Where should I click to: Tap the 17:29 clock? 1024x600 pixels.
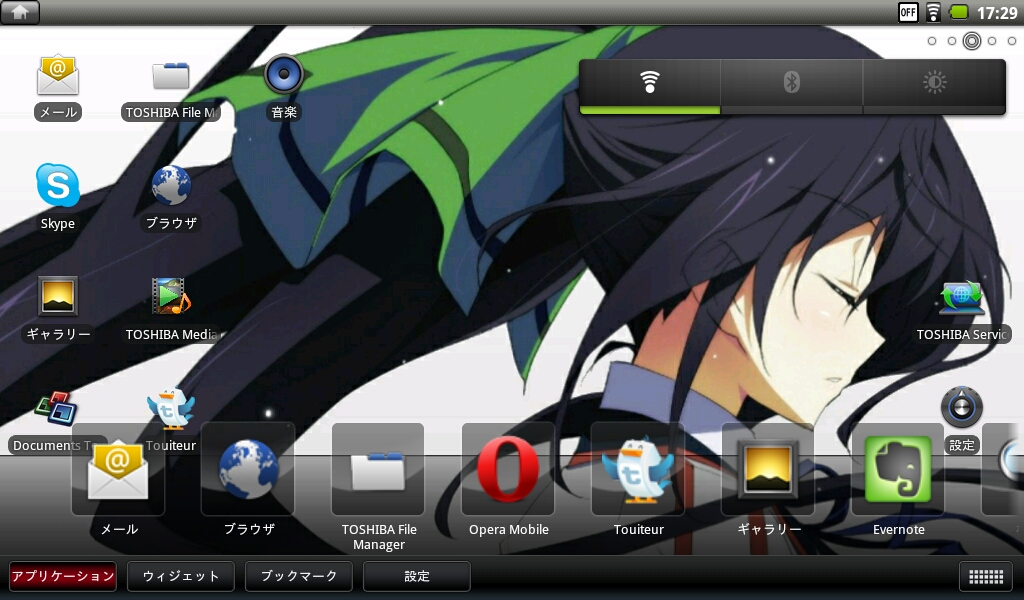coord(997,12)
